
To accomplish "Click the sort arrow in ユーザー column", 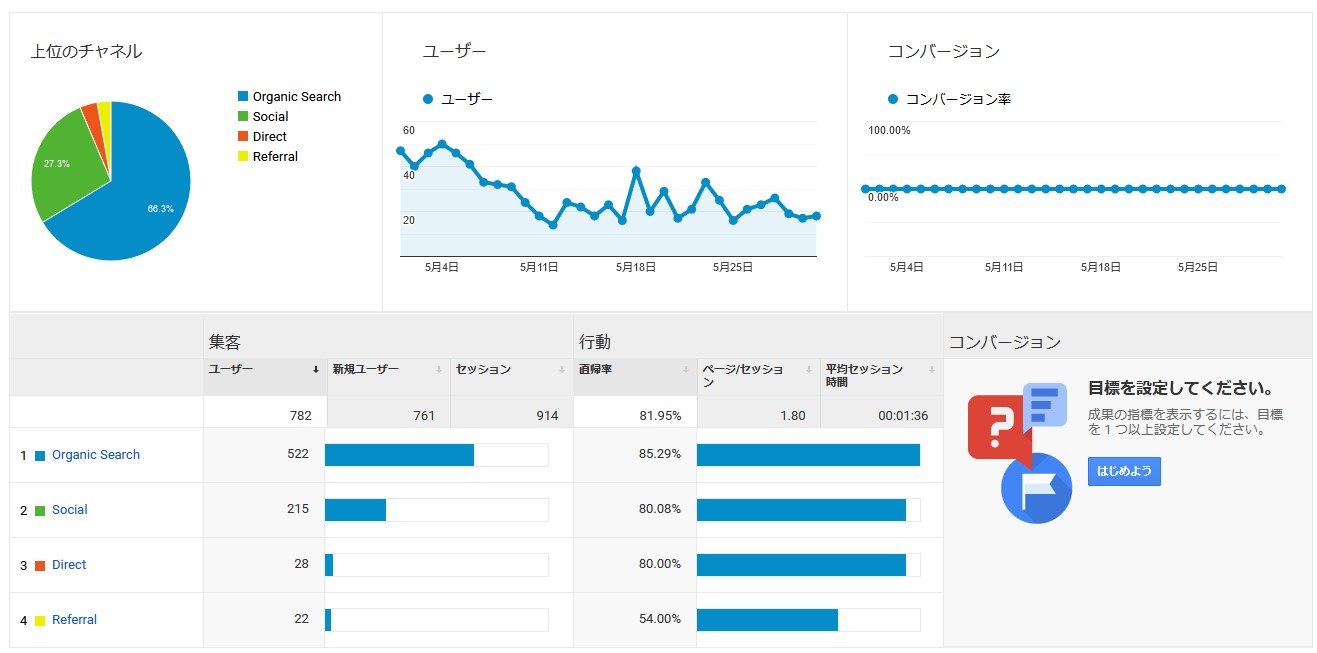I will [316, 370].
